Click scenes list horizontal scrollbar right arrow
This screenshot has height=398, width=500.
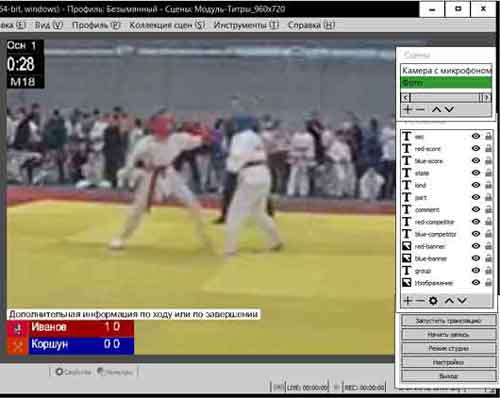(487, 98)
